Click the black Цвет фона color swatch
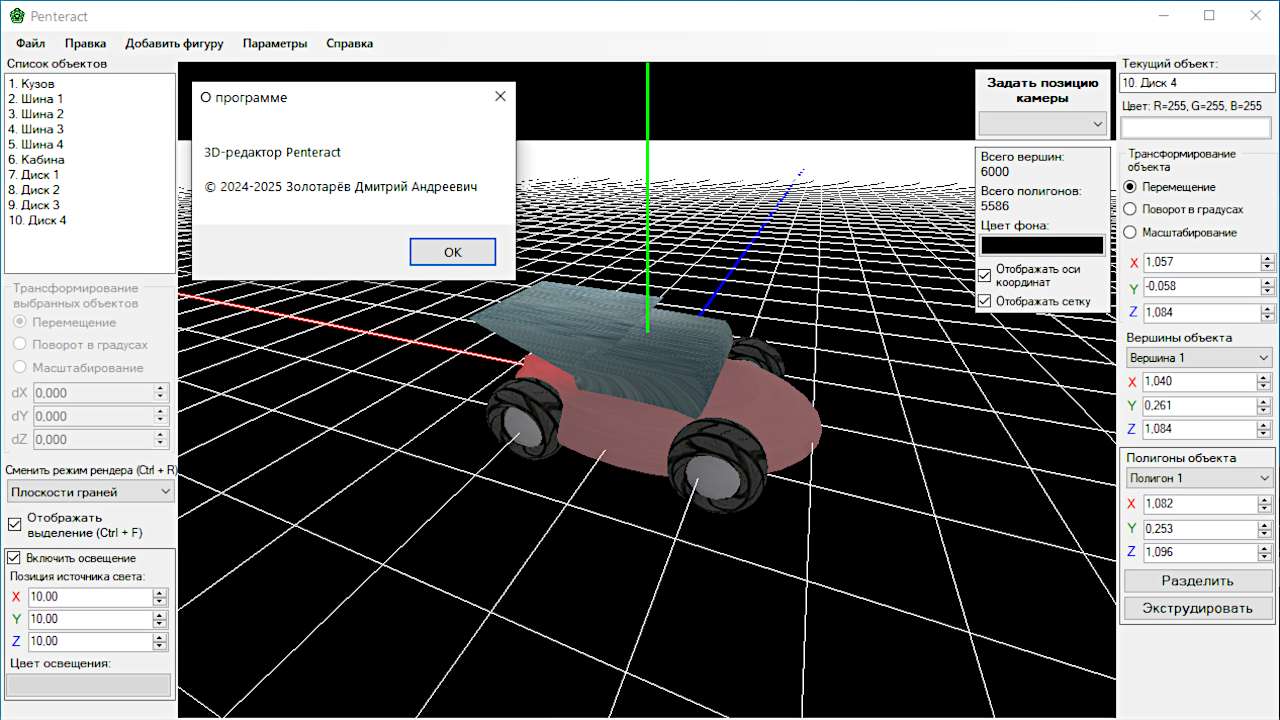The height and width of the screenshot is (720, 1280). pos(1043,245)
